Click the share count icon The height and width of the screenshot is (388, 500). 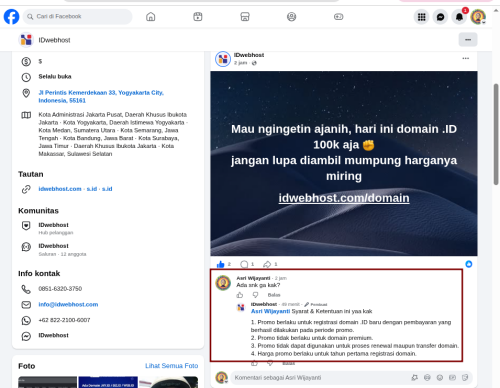(267, 264)
